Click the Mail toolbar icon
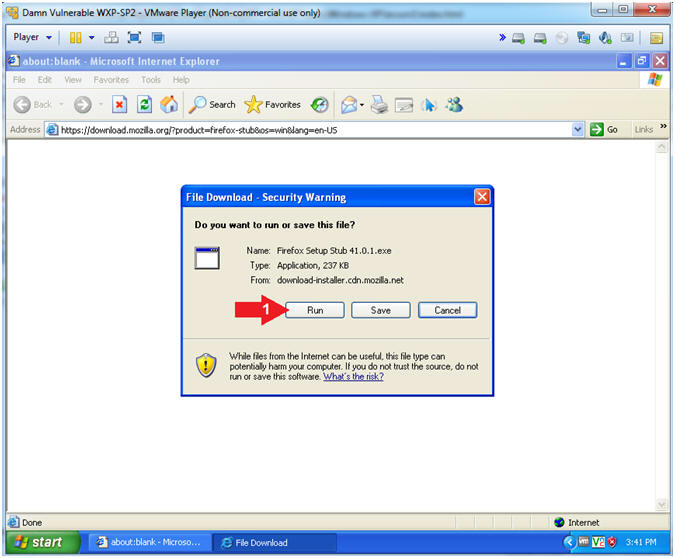This screenshot has width=675, height=558. 349,105
